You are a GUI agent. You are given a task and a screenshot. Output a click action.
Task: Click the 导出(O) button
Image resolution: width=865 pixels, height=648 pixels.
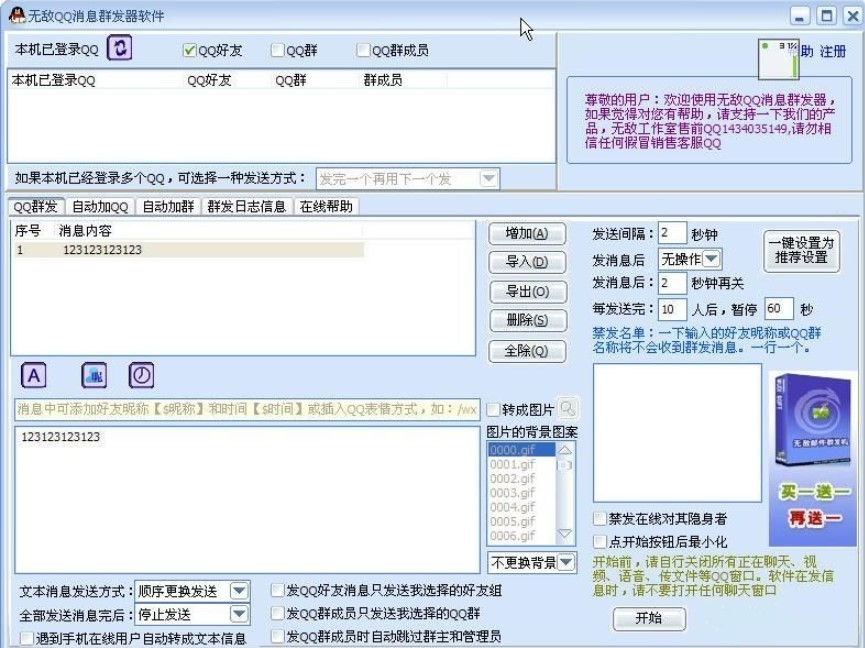pyautogui.click(x=528, y=292)
